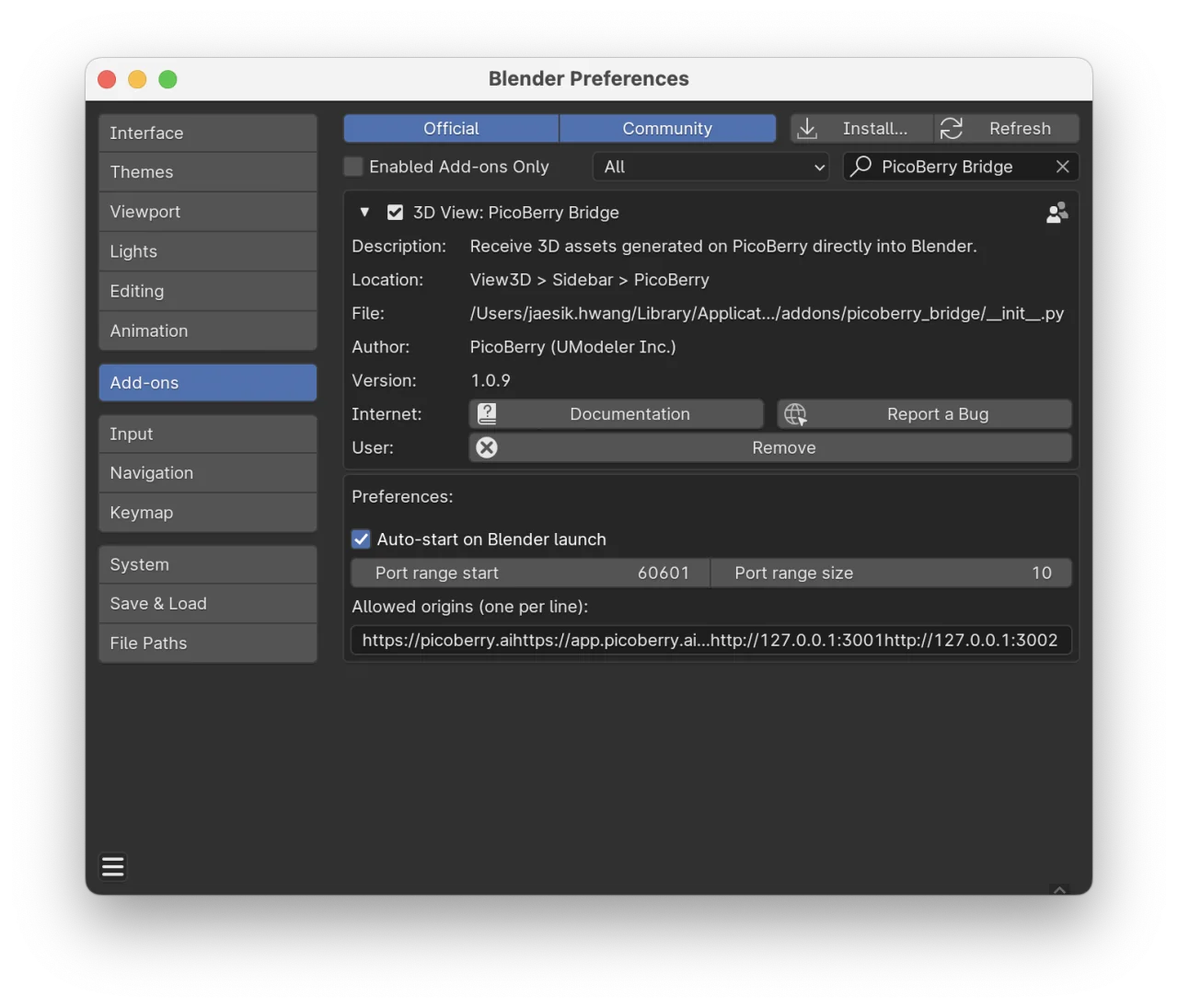
Task: Click the Documentation help icon
Action: click(487, 414)
